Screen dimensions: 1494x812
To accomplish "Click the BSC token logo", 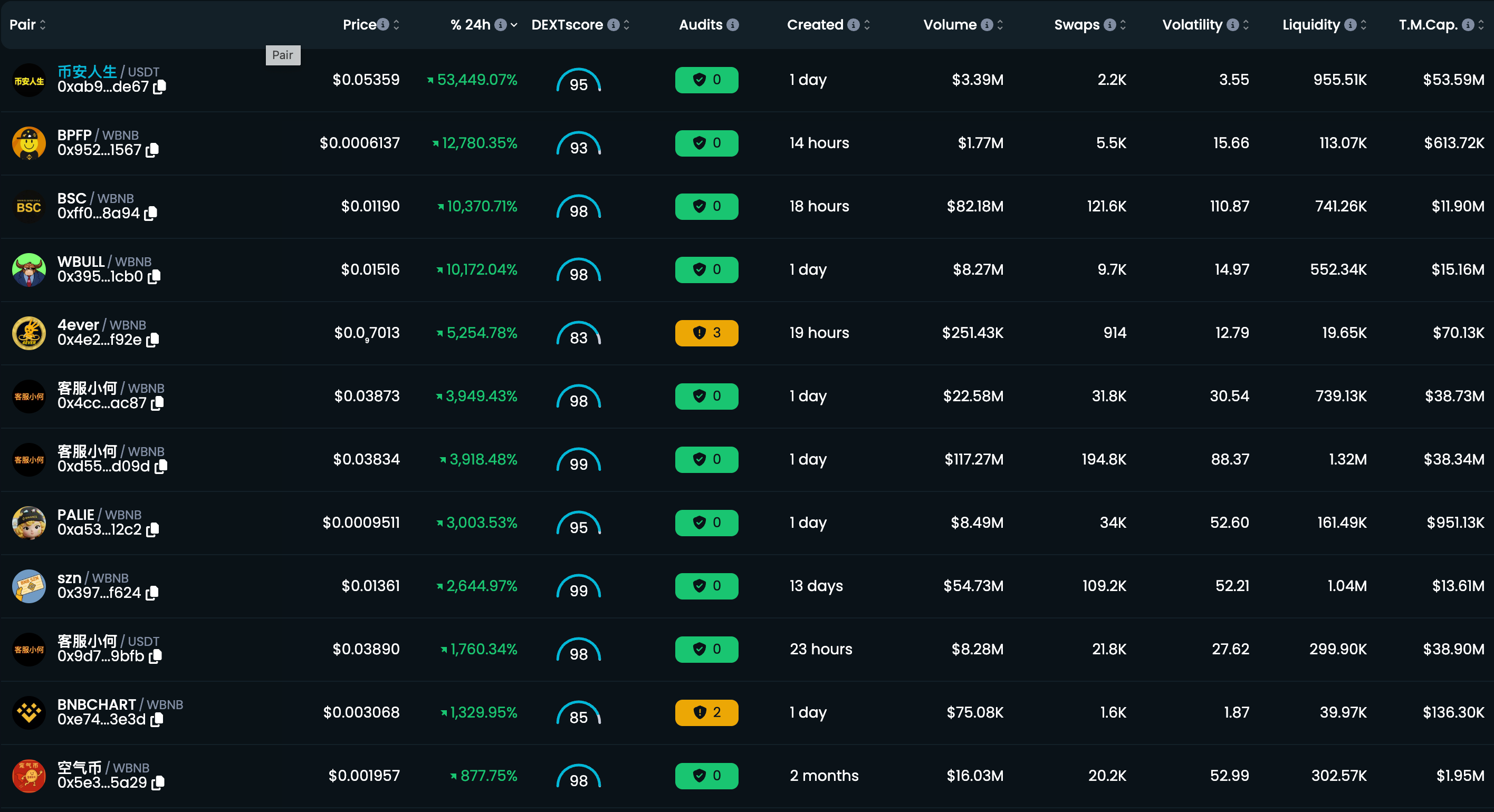I will click(x=29, y=206).
